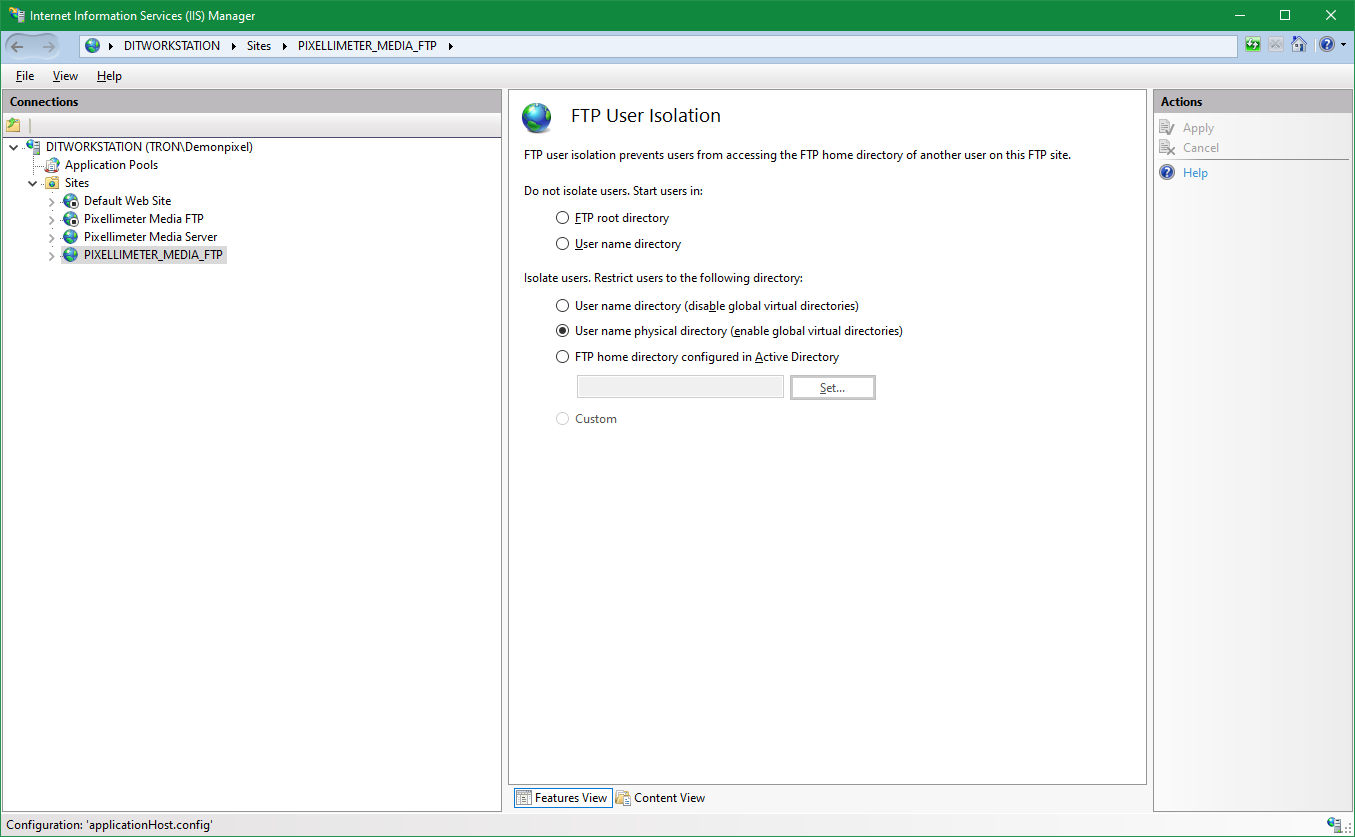Click the green Refresh Page toolbar icon
Image resolution: width=1355 pixels, height=837 pixels.
click(1253, 45)
